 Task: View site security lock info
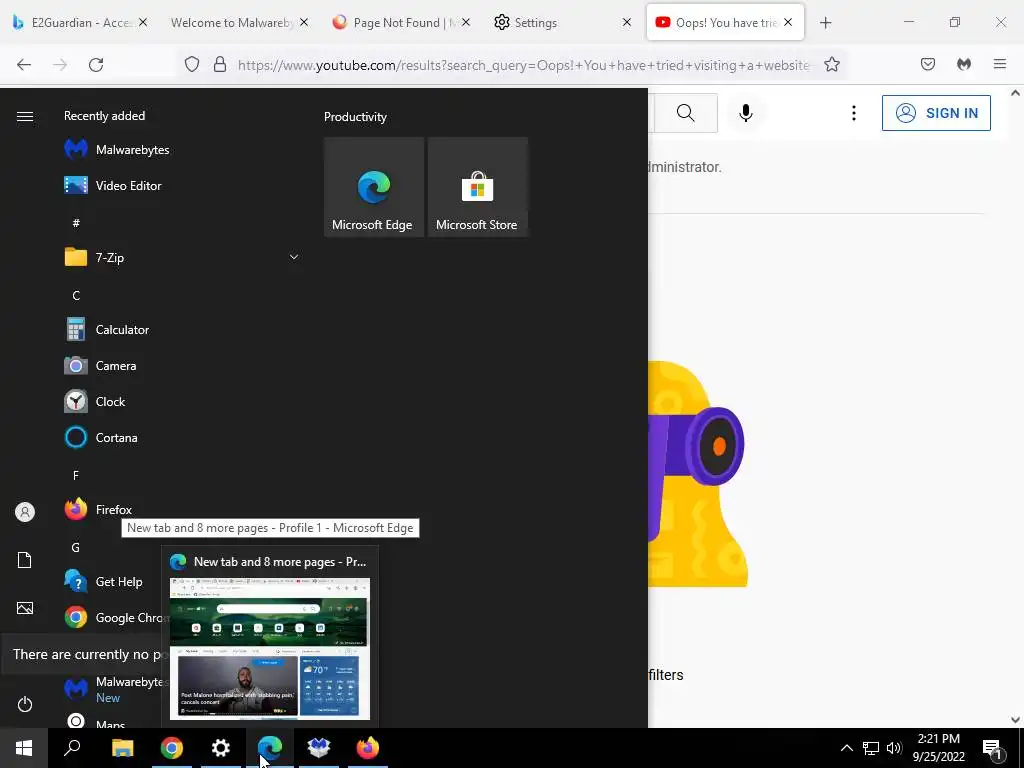click(220, 65)
